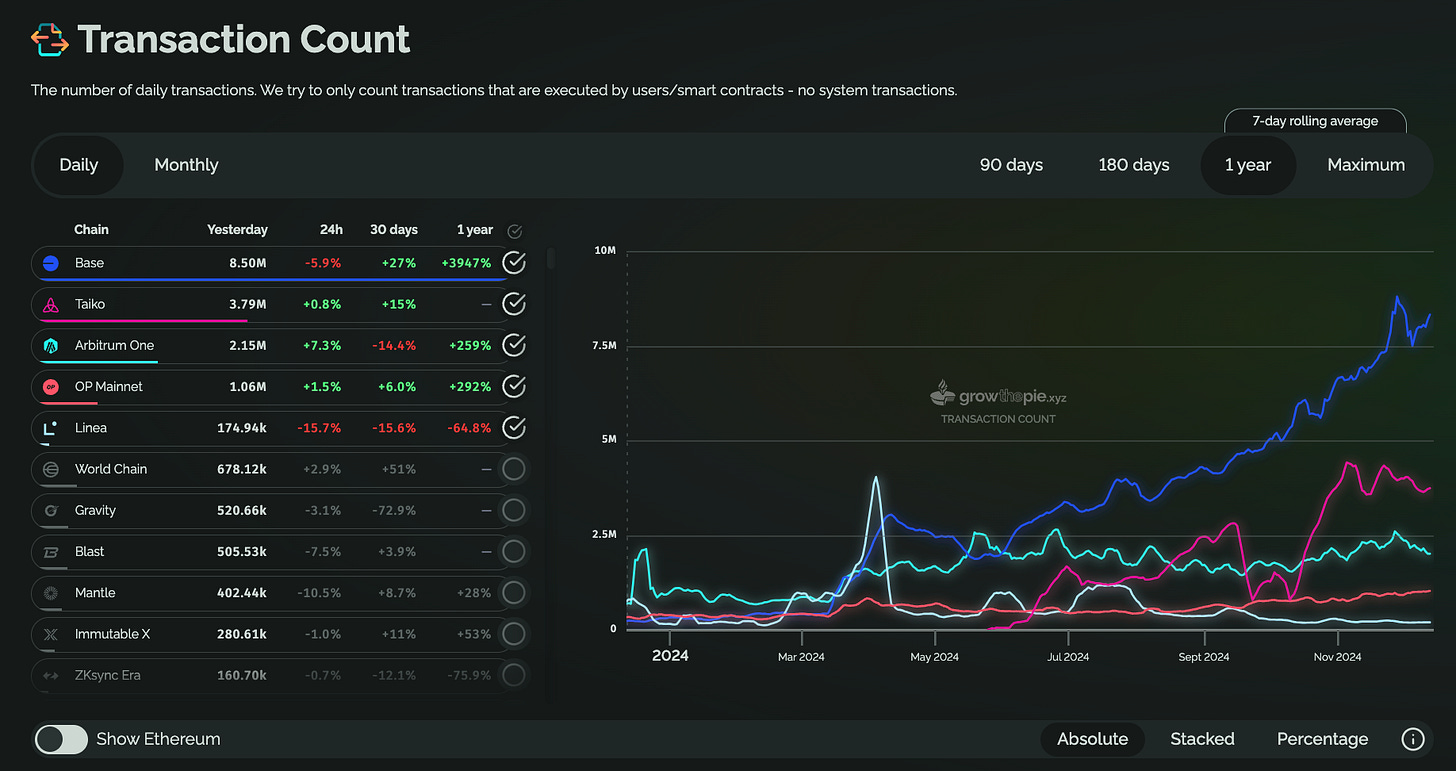Viewport: 1456px width, 771px height.
Task: Click Arbitrum One's 2.15M value
Action: [x=246, y=345]
